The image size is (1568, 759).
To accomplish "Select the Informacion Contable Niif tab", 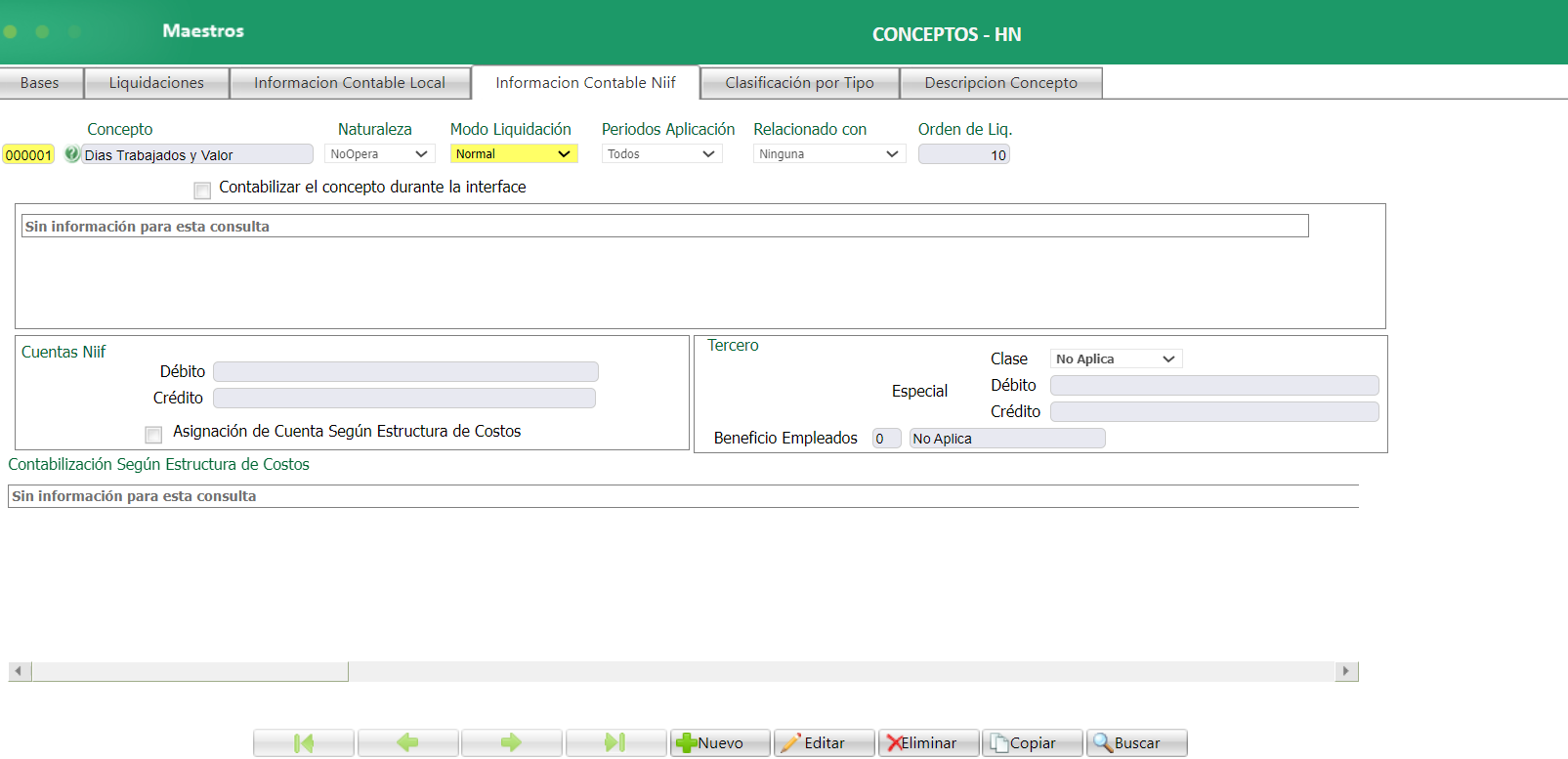I will click(x=585, y=83).
